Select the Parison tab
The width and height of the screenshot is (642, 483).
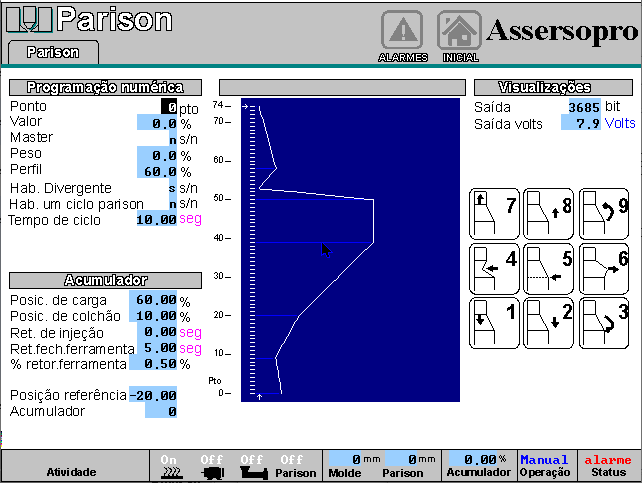pyautogui.click(x=53, y=51)
